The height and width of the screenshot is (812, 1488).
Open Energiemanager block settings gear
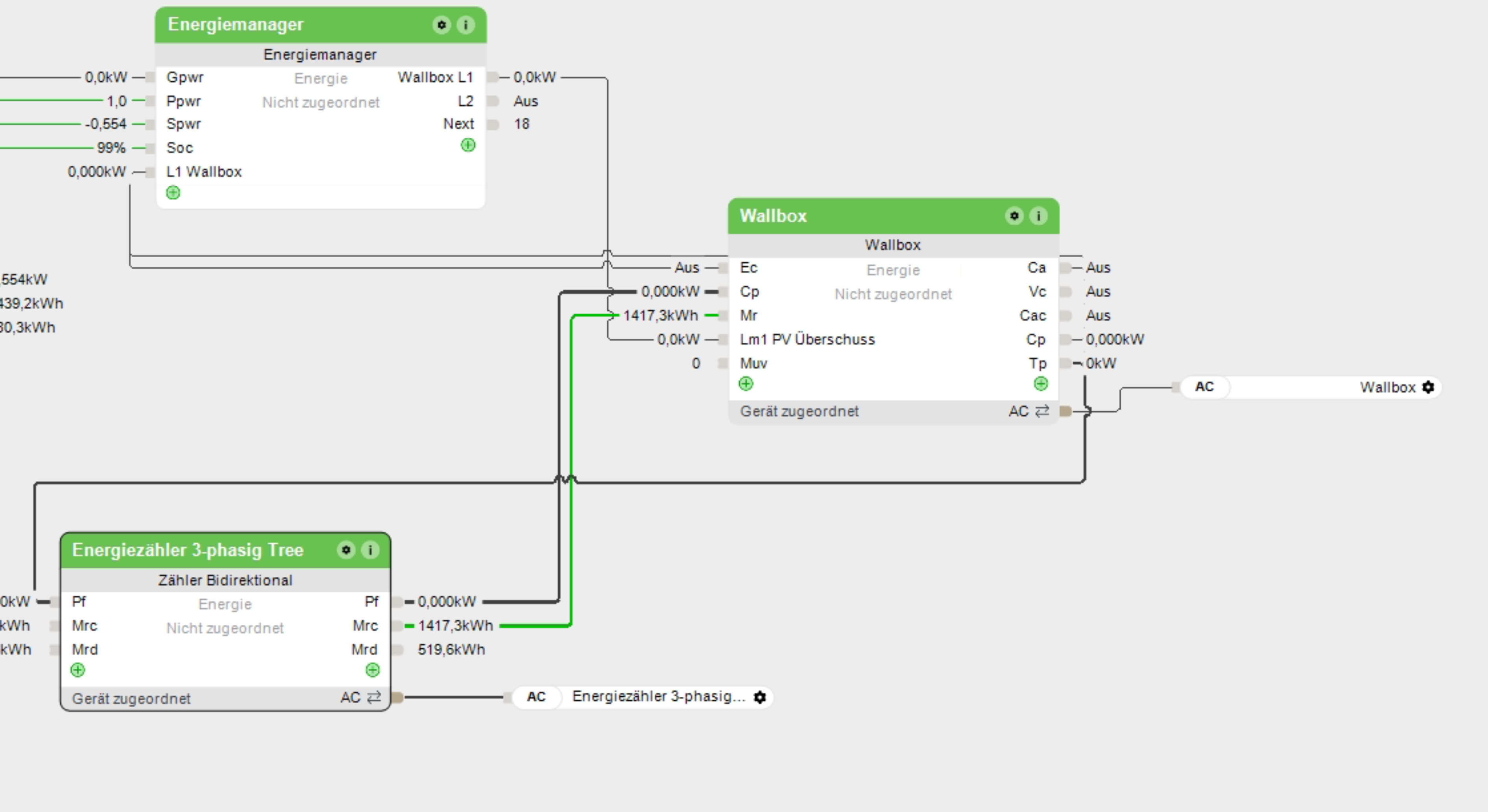pos(441,25)
